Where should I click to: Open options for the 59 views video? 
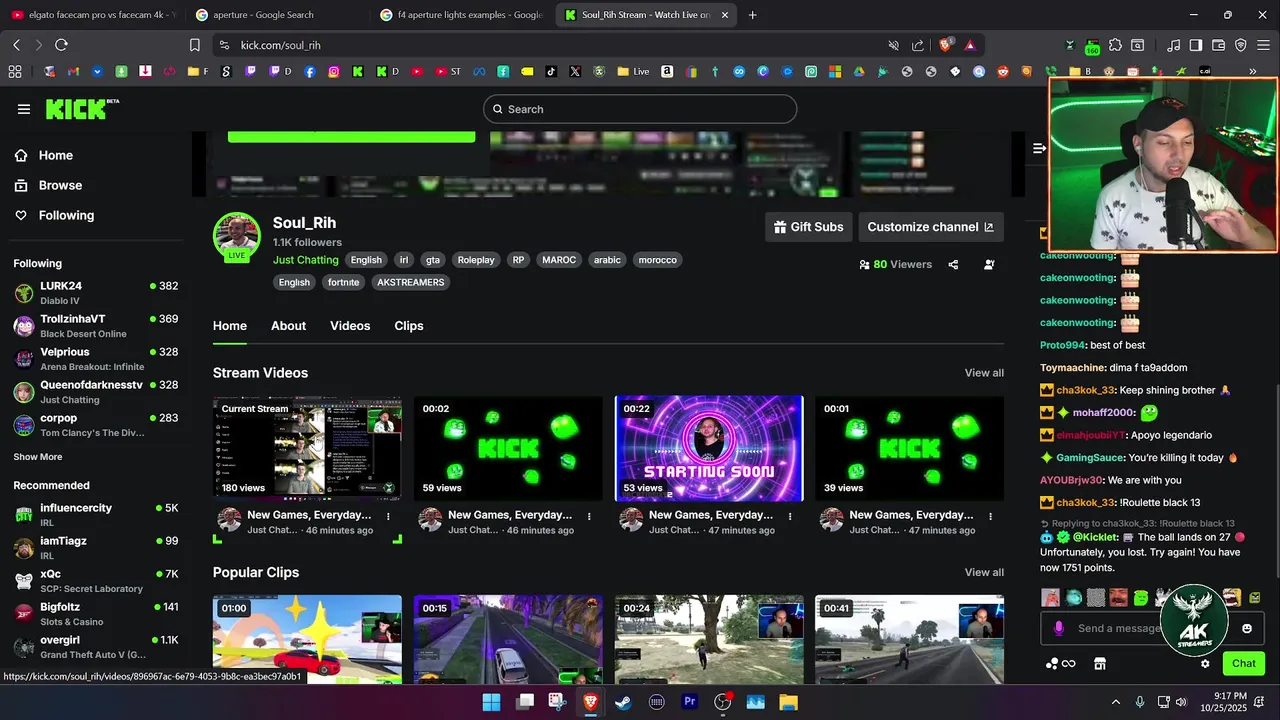(589, 516)
